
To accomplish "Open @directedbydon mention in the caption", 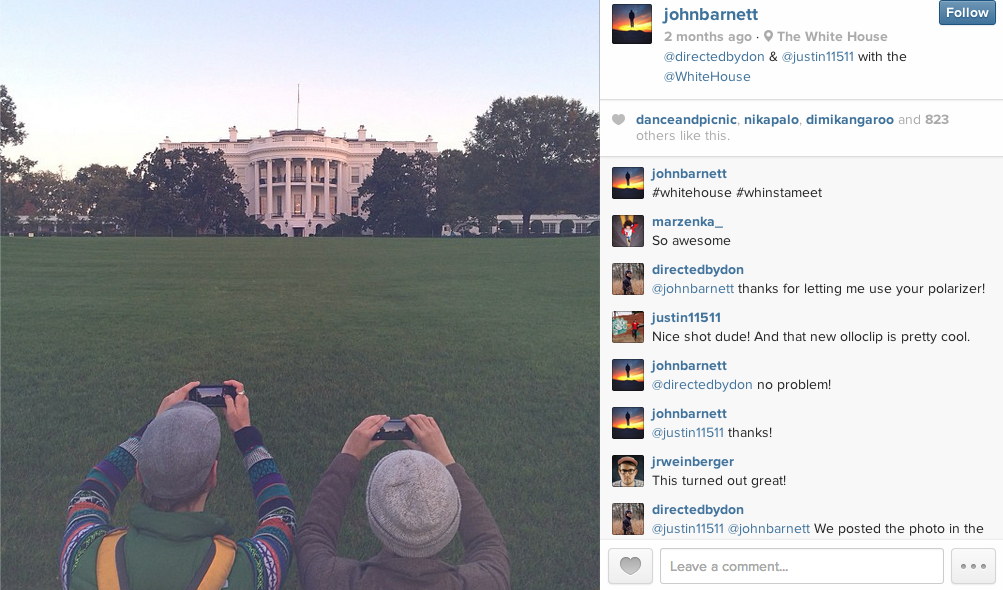I will [x=714, y=56].
